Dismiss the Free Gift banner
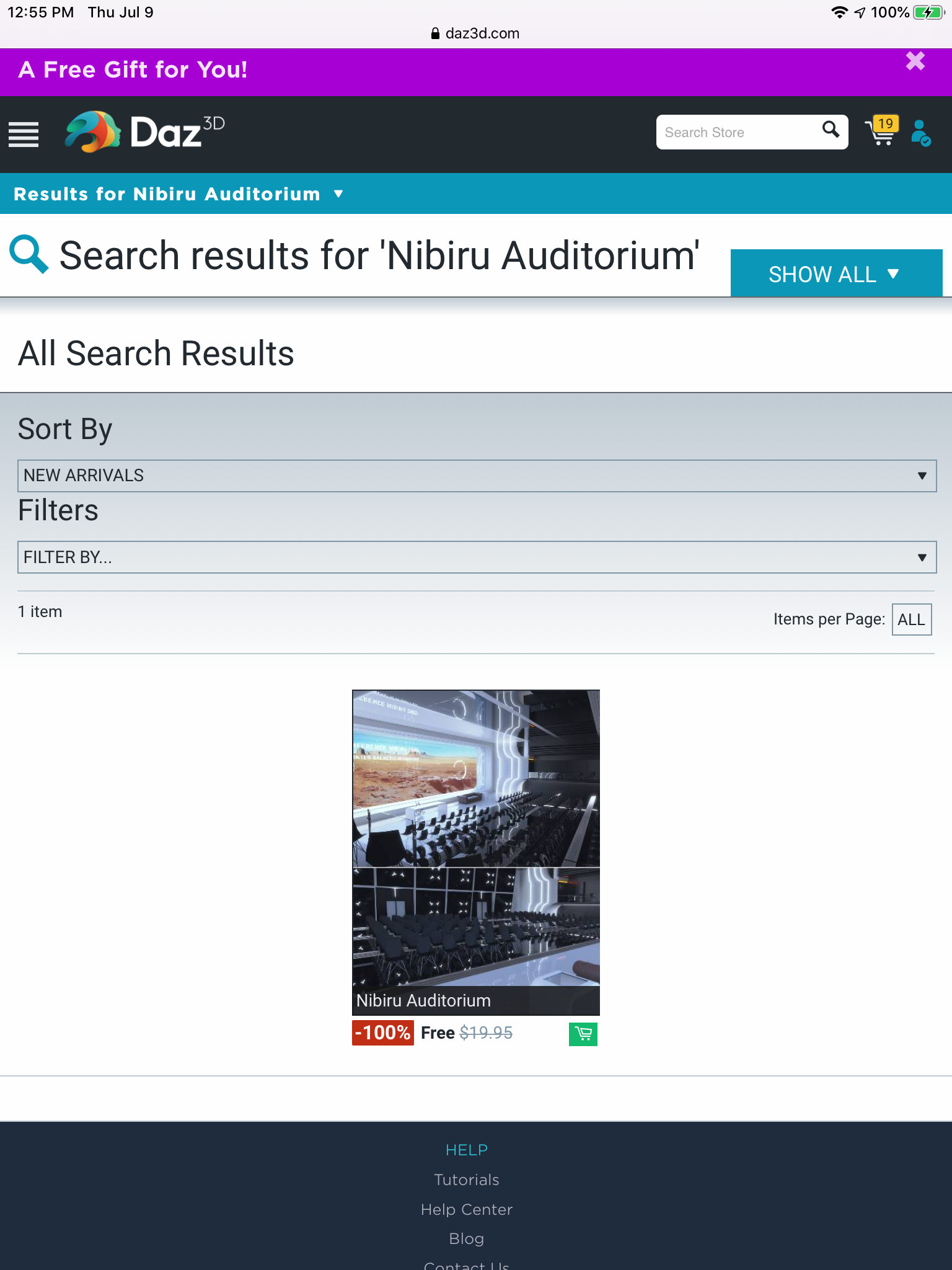952x1270 pixels. pos(915,61)
